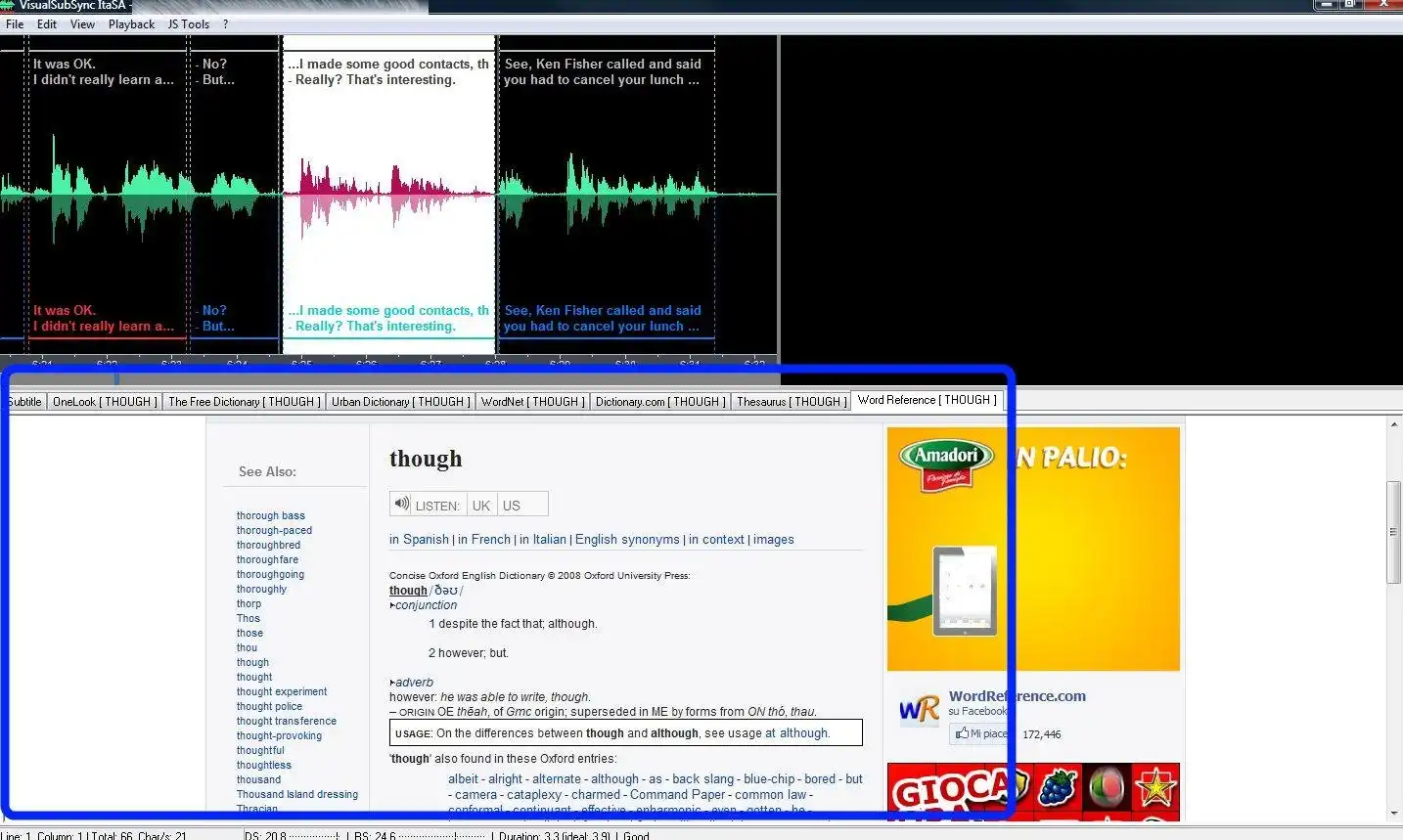
Task: Click 'thoughtful' in See Also list
Action: (260, 750)
